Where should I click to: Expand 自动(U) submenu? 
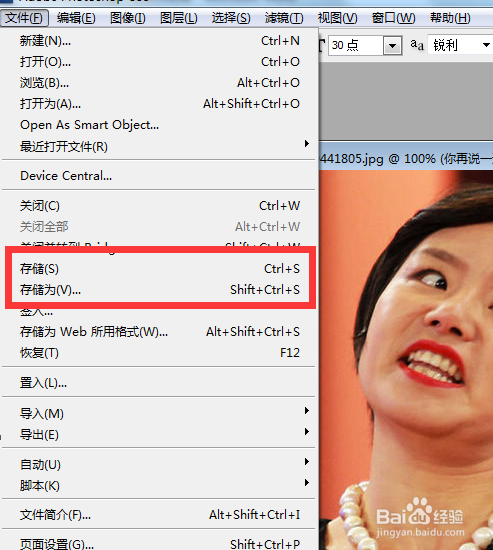pyautogui.click(x=159, y=464)
